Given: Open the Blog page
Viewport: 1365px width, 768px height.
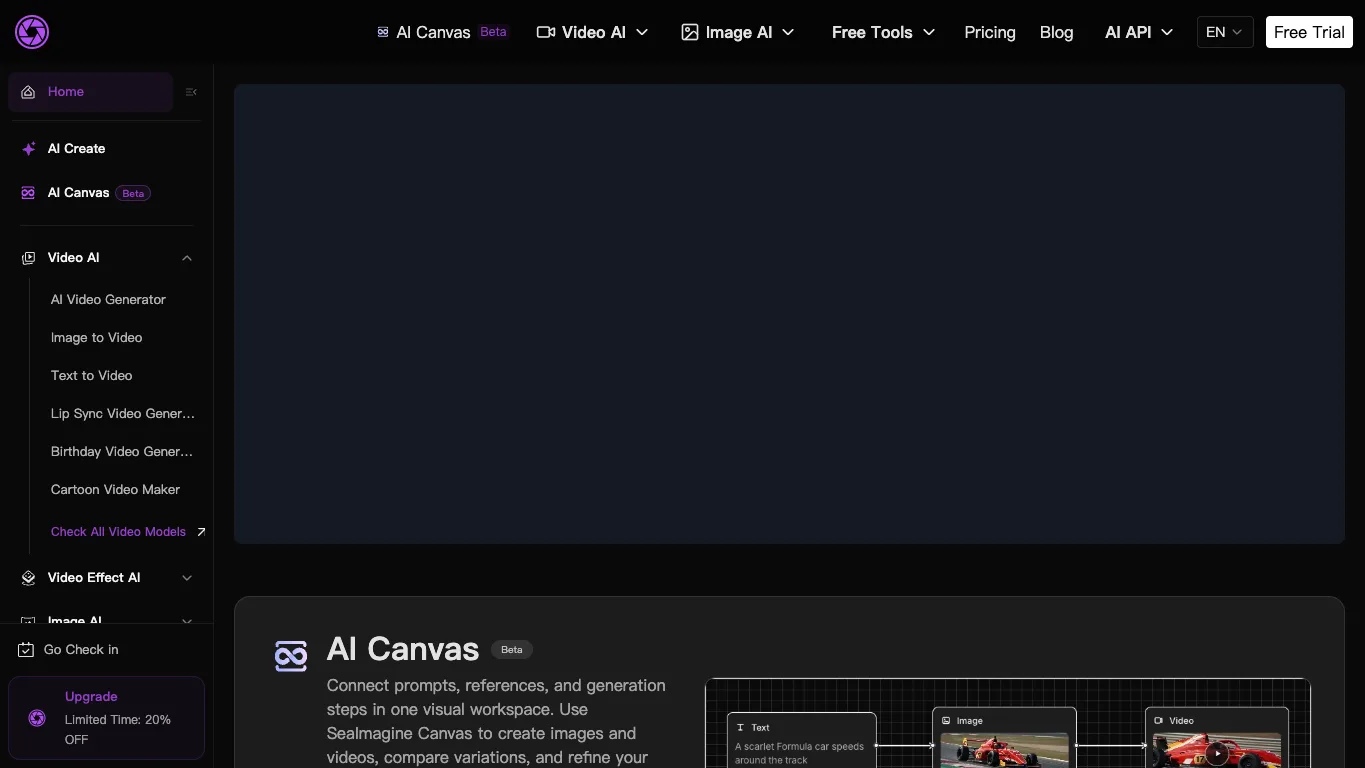Looking at the screenshot, I should [1056, 32].
